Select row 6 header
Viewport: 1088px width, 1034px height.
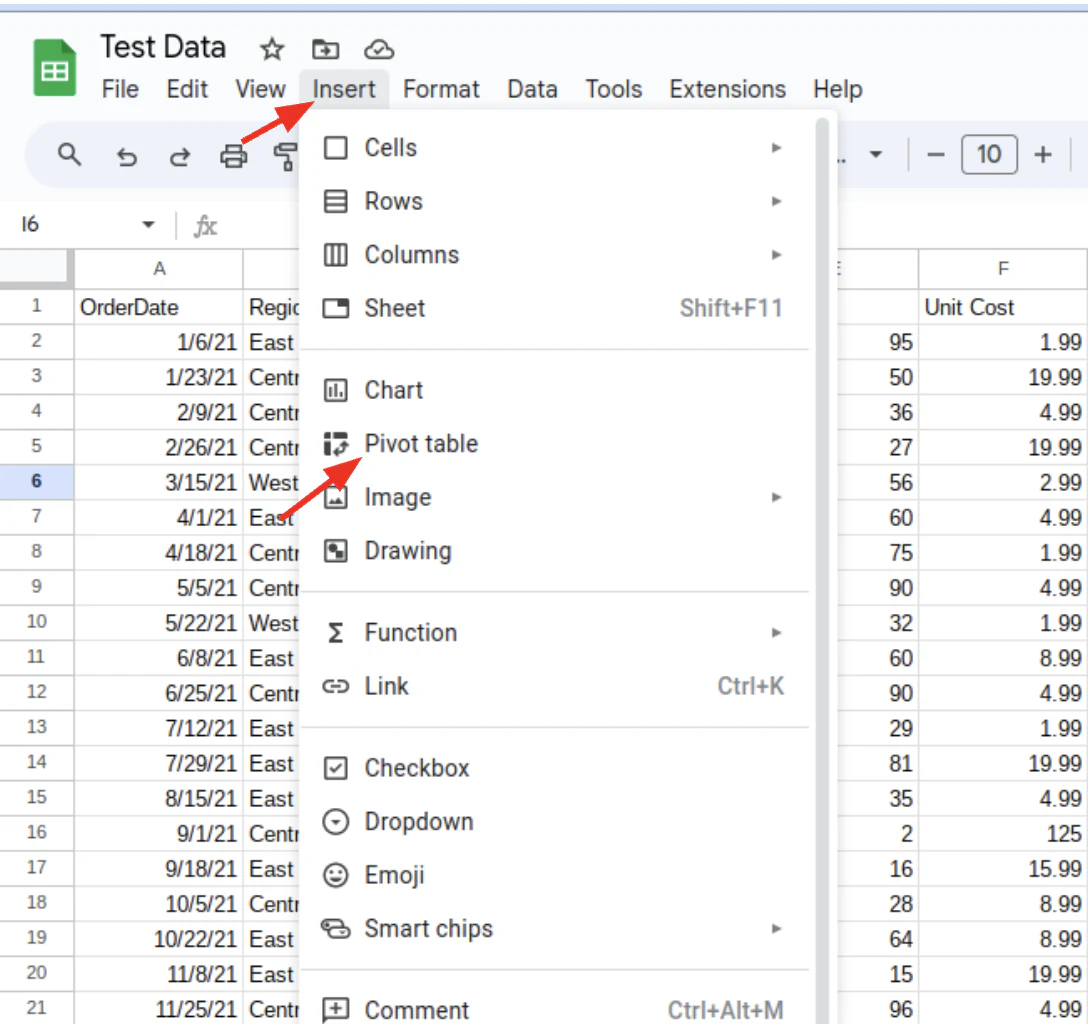(37, 482)
